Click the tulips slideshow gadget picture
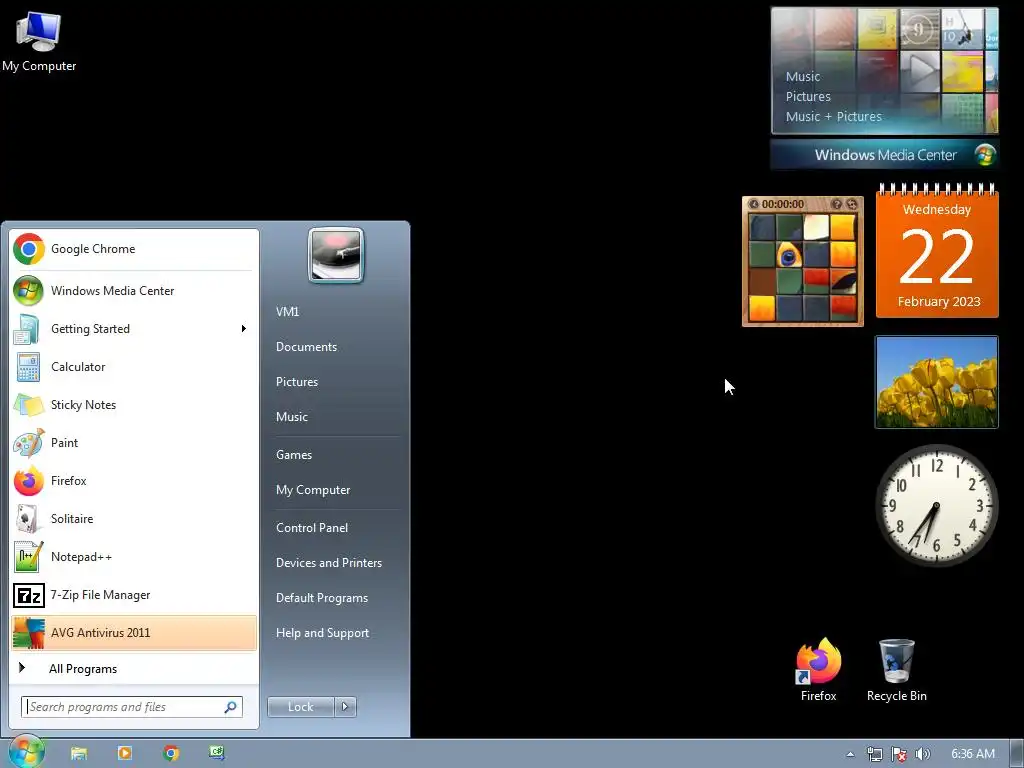The image size is (1024, 768). [x=936, y=382]
